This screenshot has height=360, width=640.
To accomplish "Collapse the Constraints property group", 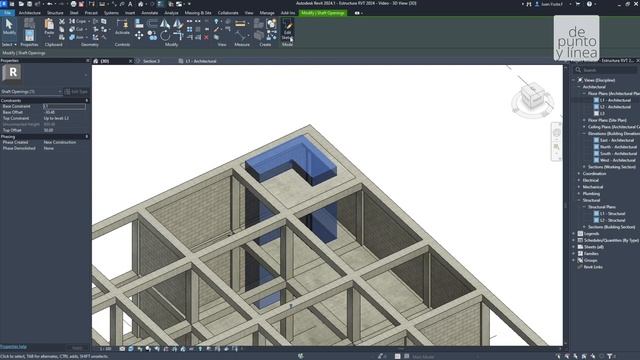I will [x=86, y=100].
